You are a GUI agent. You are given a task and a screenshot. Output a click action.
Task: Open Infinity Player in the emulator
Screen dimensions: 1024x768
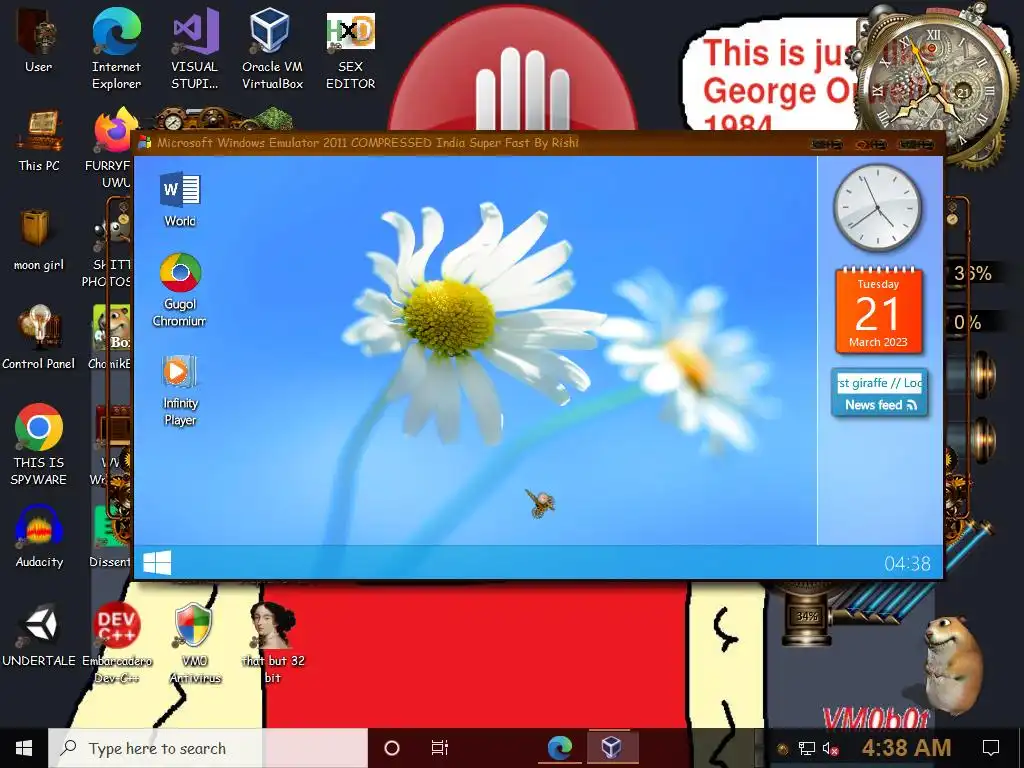coord(180,390)
